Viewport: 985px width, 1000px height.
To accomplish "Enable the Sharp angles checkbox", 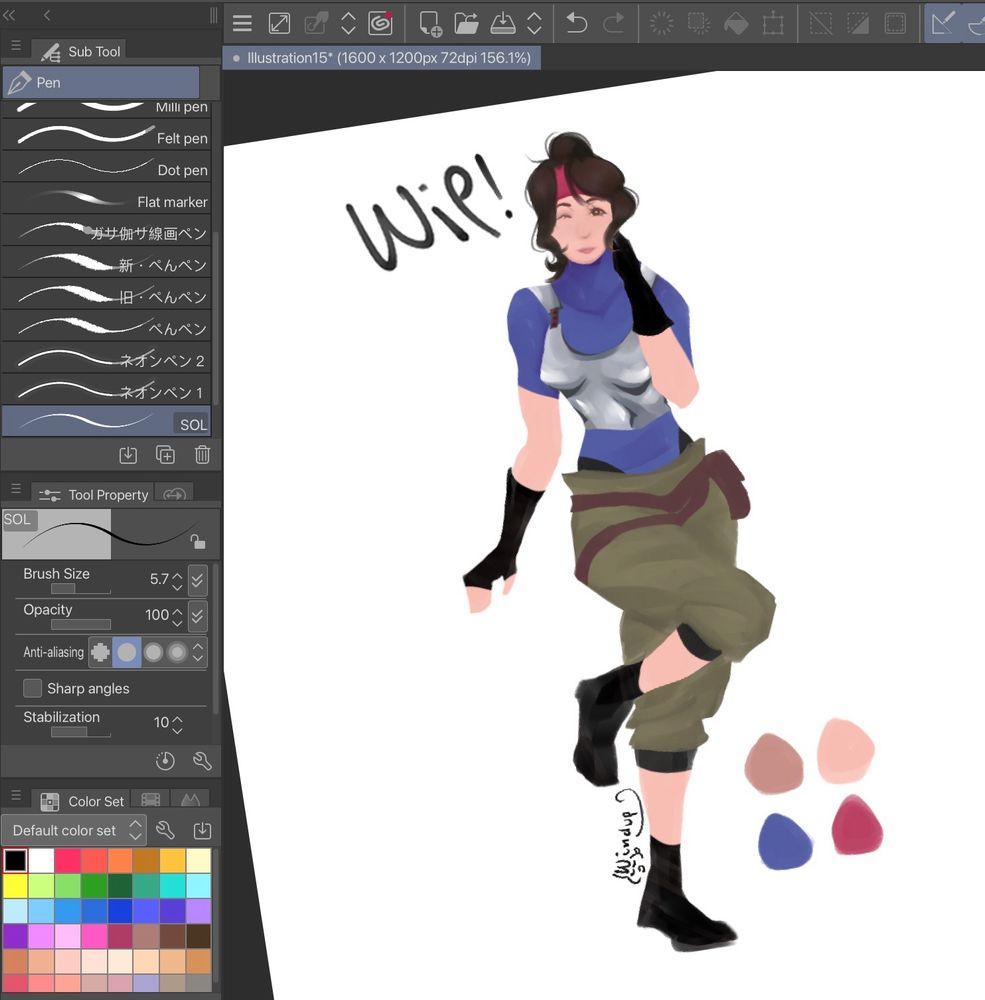I will (x=32, y=688).
